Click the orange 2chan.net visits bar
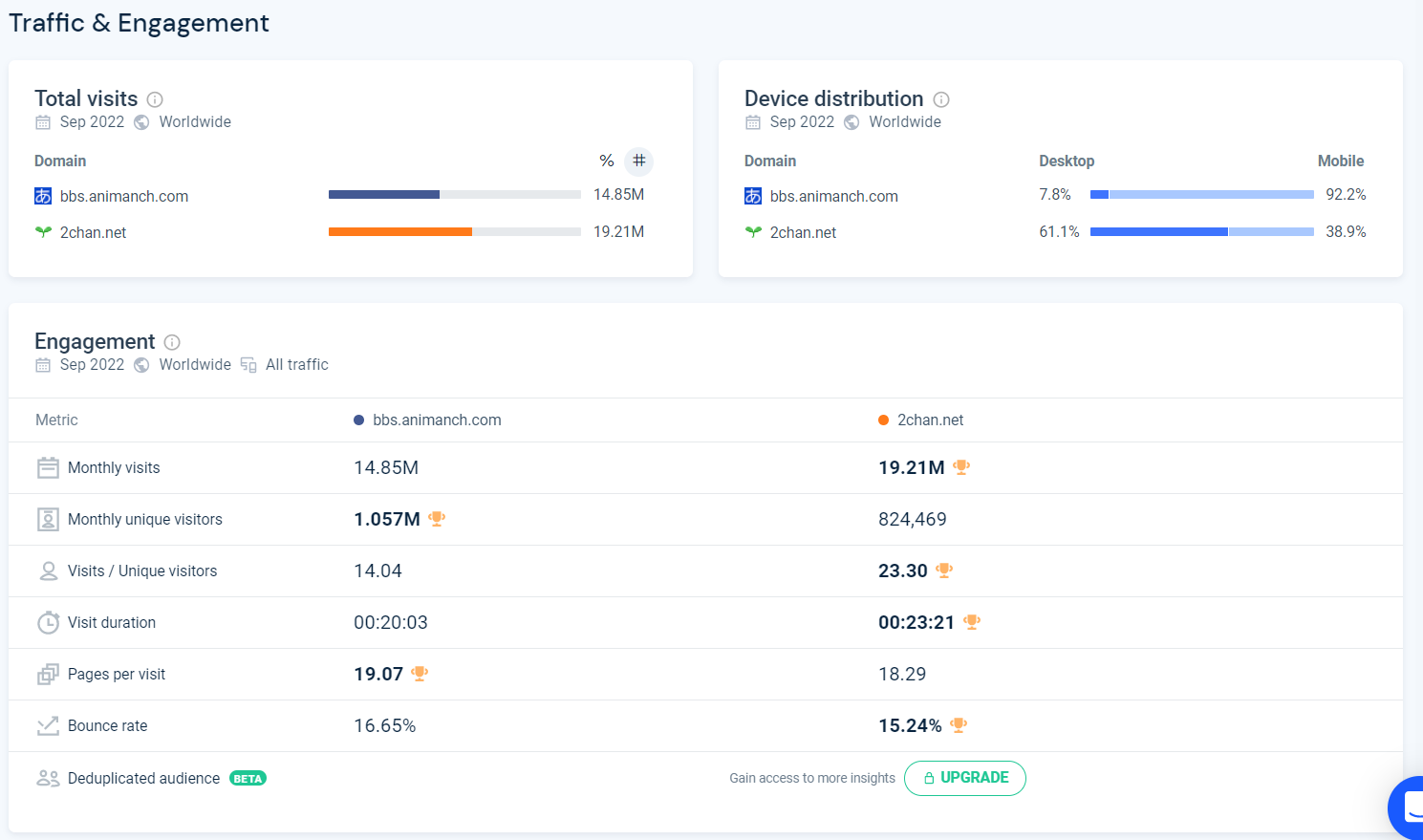This screenshot has height=840, width=1423. pyautogui.click(x=399, y=231)
